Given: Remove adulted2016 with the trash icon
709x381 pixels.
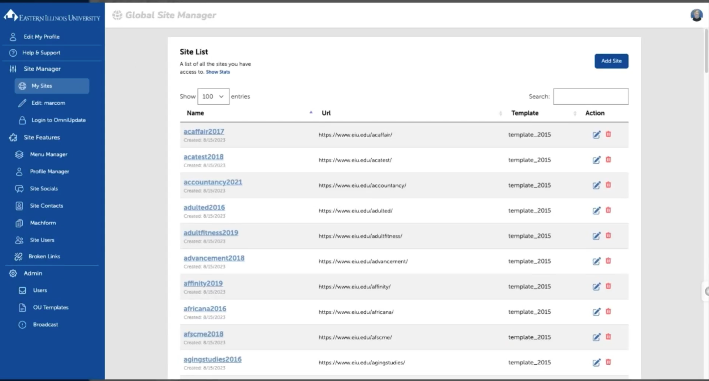Looking at the screenshot, I should tap(608, 210).
